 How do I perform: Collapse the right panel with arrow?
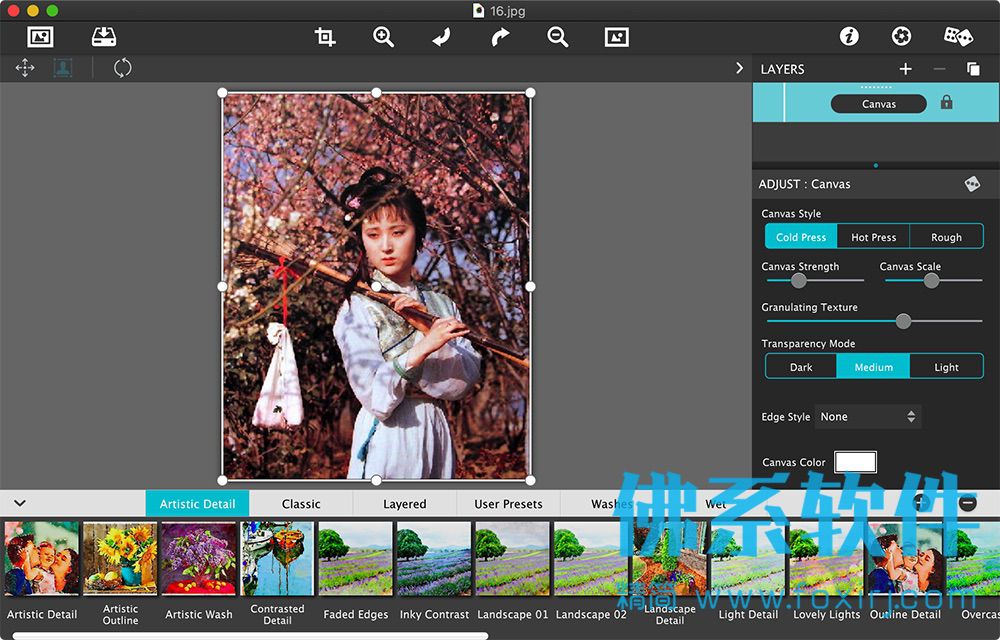pos(739,68)
